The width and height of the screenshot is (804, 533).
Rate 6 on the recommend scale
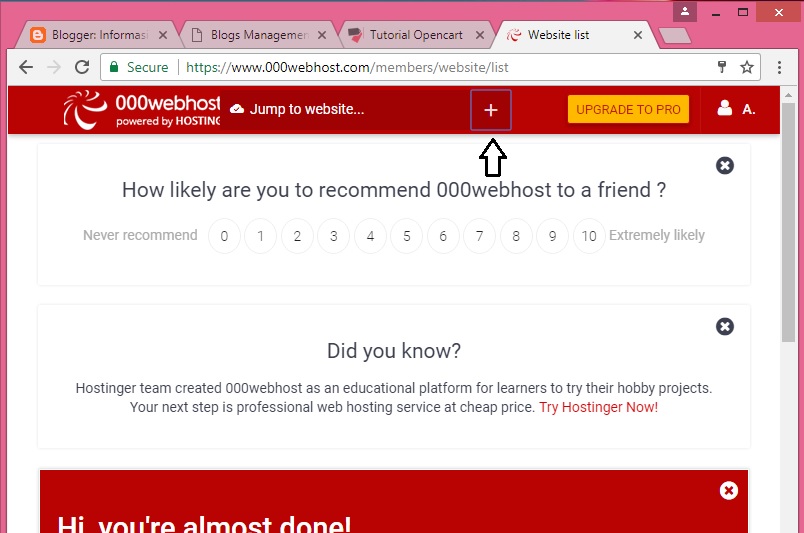coord(443,236)
